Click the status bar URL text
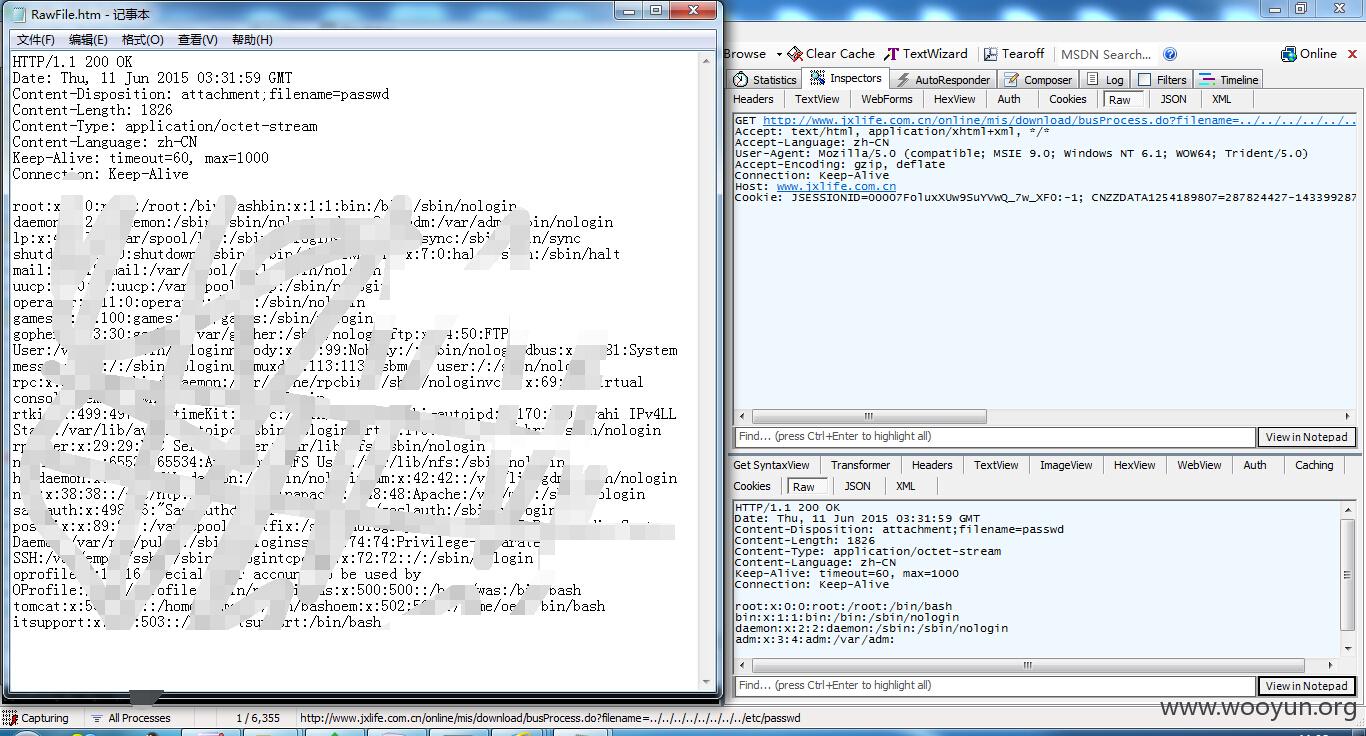 [550, 718]
